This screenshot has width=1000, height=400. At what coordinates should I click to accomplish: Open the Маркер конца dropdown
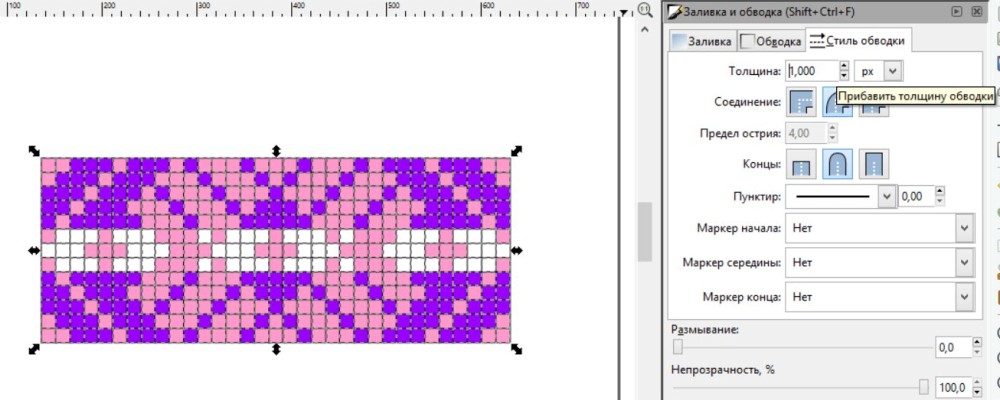(880, 297)
